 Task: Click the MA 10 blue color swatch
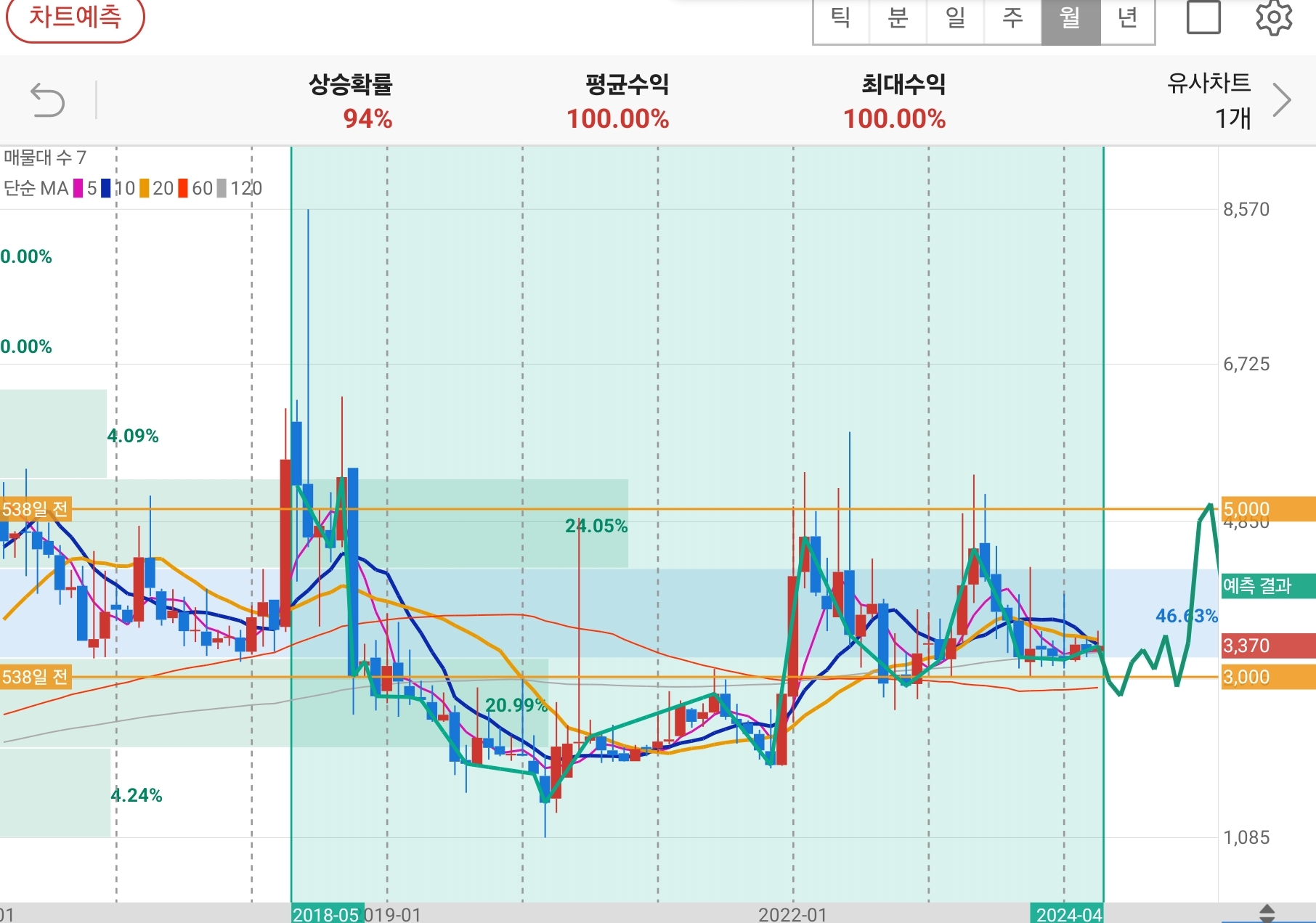click(106, 189)
